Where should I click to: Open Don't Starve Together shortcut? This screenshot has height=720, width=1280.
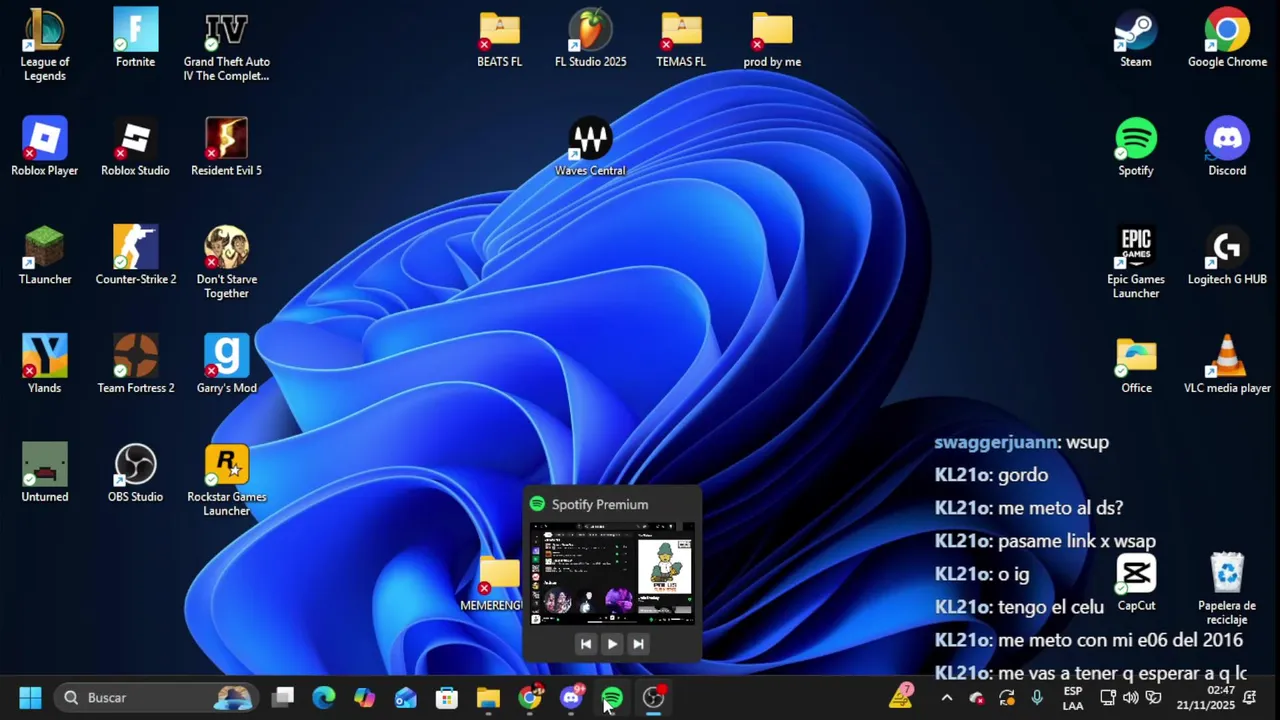point(226,262)
